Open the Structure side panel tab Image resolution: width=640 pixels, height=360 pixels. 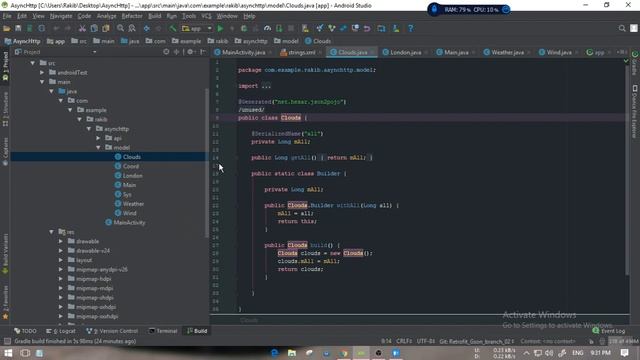[x=5, y=109]
